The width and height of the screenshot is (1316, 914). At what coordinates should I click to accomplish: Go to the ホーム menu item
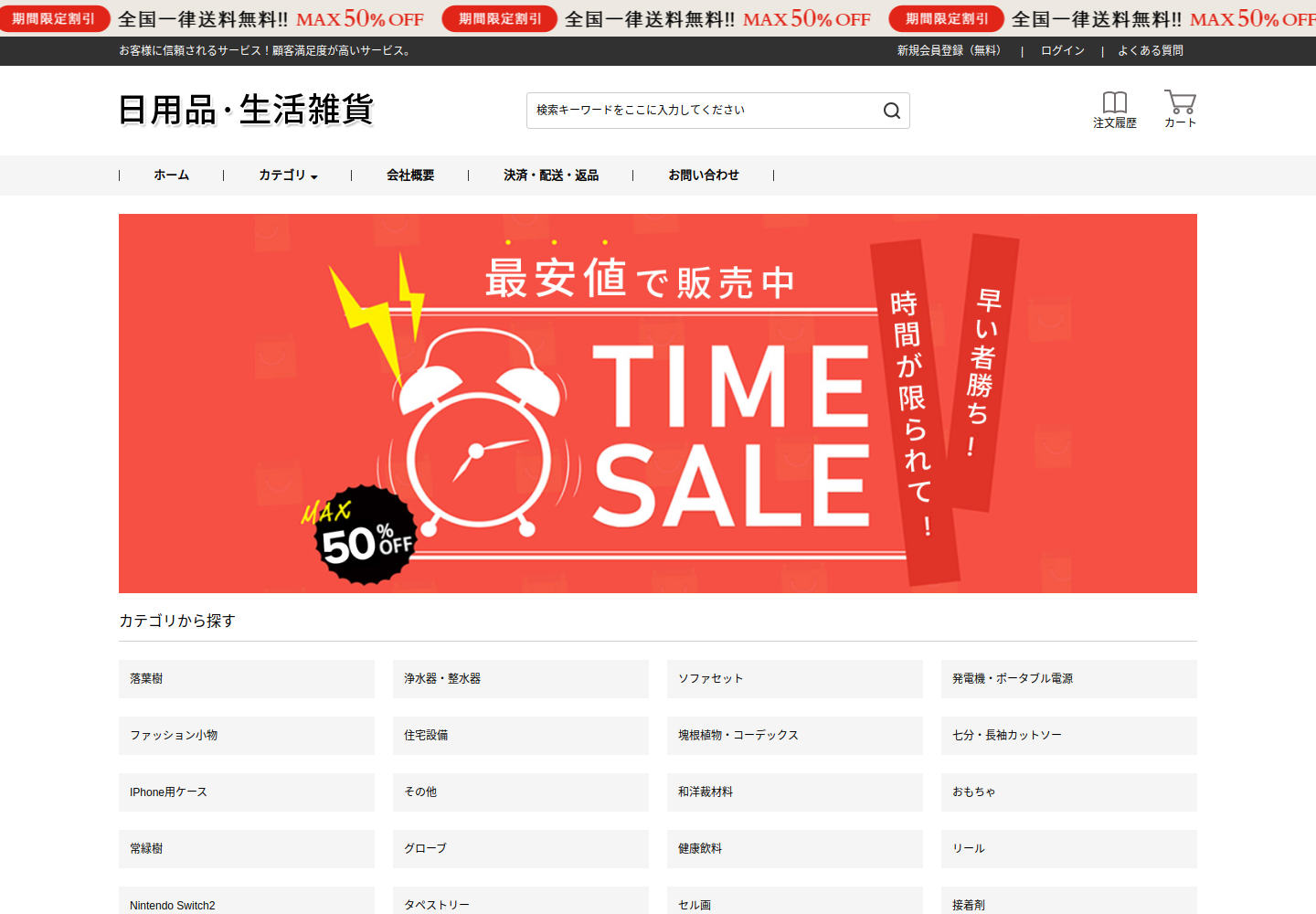tap(172, 175)
